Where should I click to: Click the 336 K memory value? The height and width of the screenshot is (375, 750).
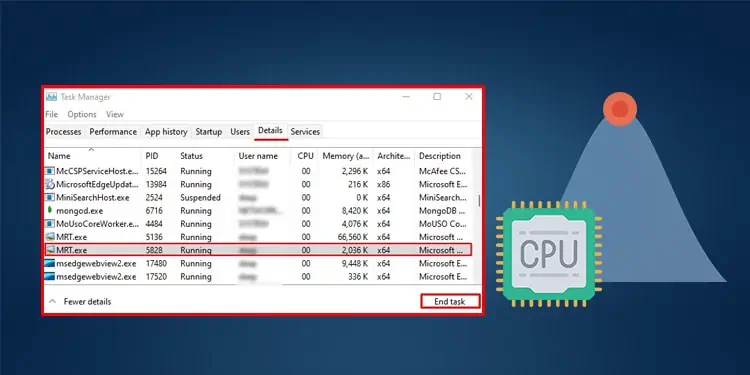point(358,276)
